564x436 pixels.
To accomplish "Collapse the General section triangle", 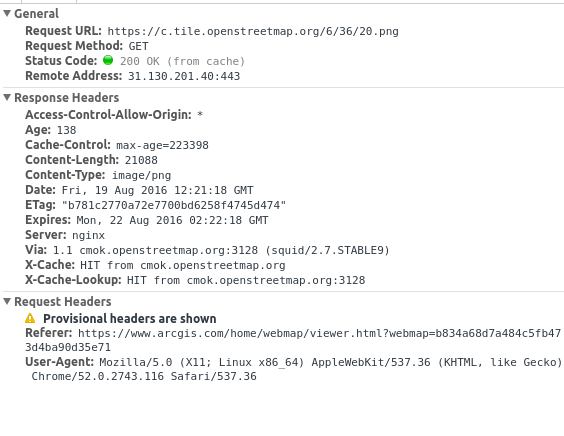I will point(7,14).
